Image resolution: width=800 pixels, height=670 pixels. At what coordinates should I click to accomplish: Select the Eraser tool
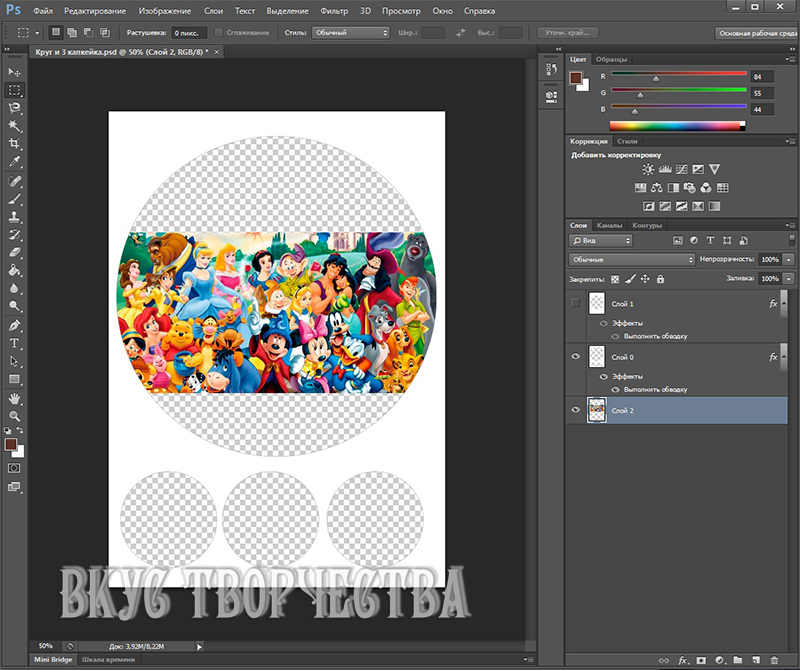[14, 253]
